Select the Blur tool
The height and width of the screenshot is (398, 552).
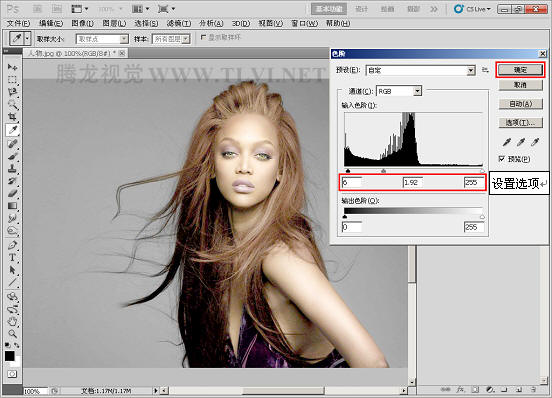click(12, 218)
